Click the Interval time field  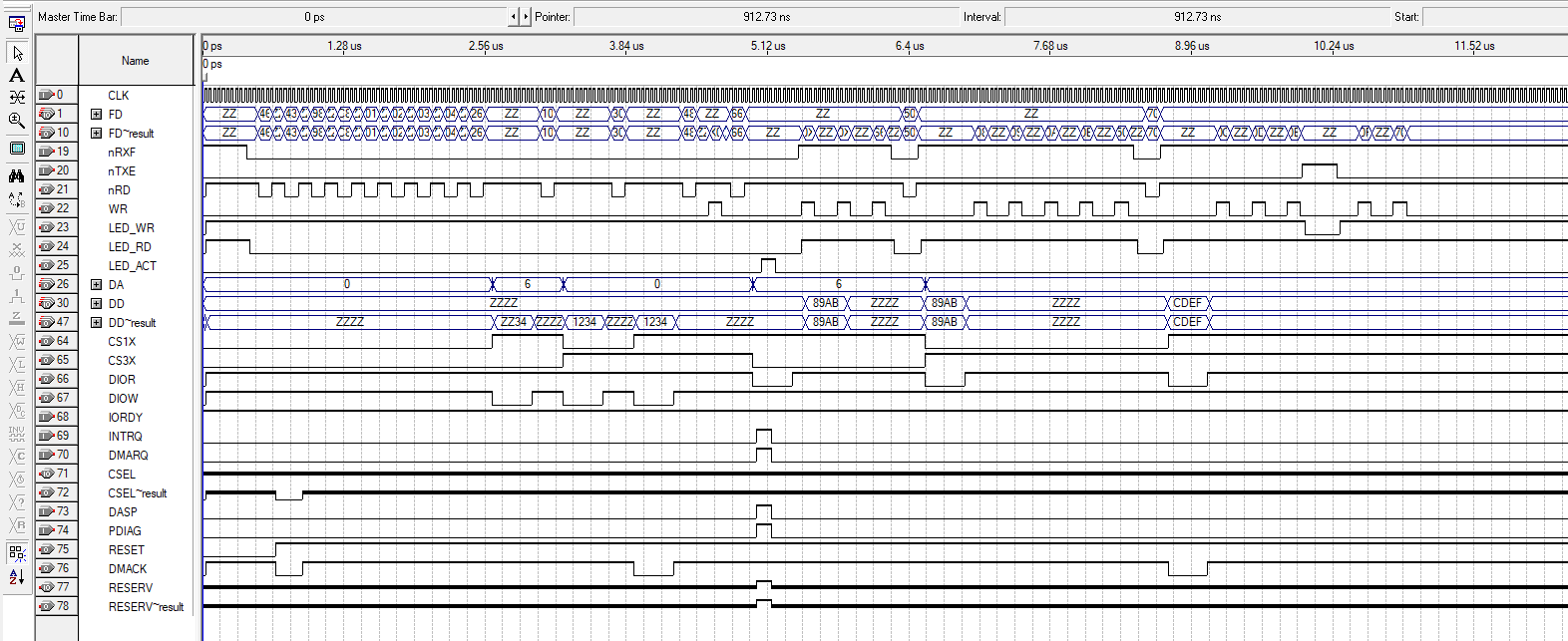[1197, 16]
